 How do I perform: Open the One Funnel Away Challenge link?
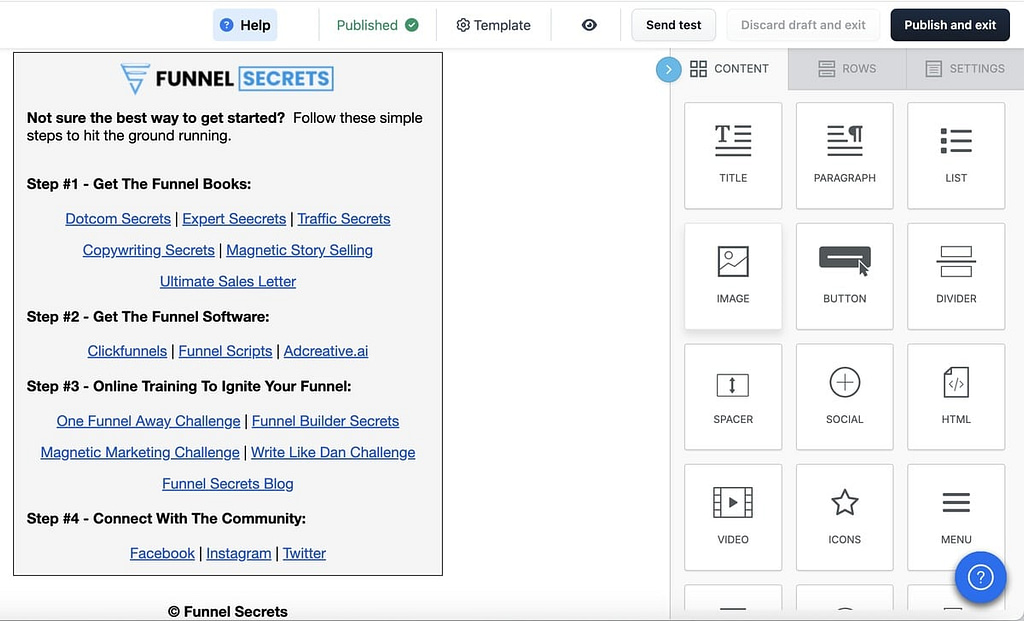point(148,421)
